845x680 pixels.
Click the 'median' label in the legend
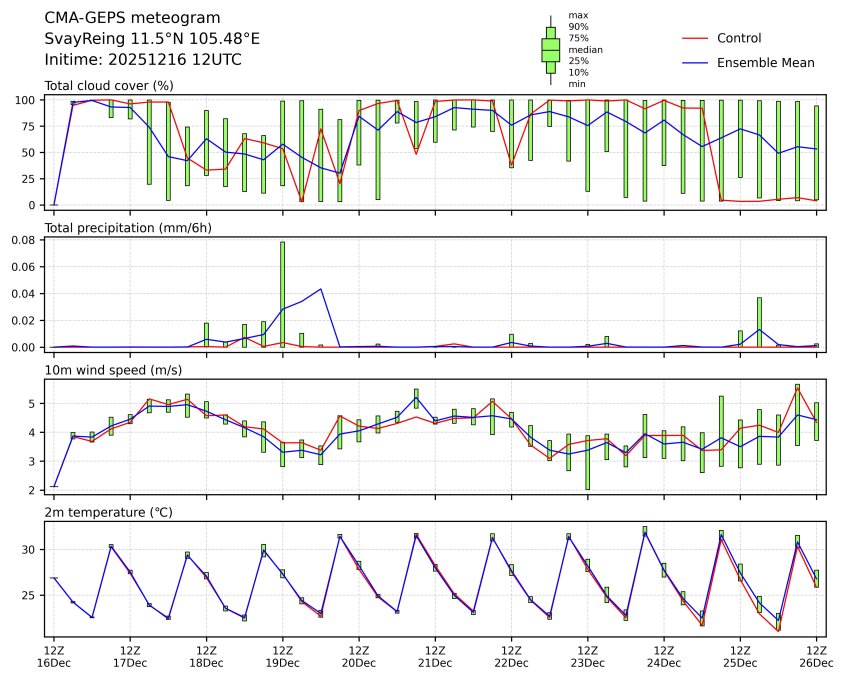(x=585, y=49)
